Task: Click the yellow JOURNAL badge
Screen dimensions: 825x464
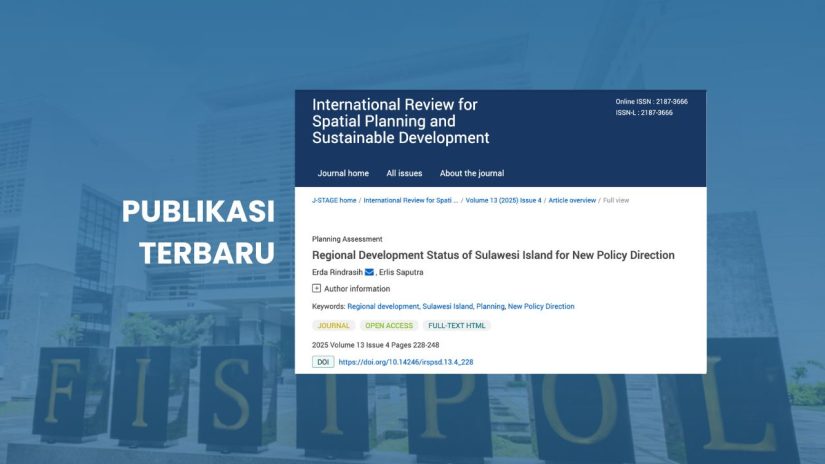Action: [334, 325]
